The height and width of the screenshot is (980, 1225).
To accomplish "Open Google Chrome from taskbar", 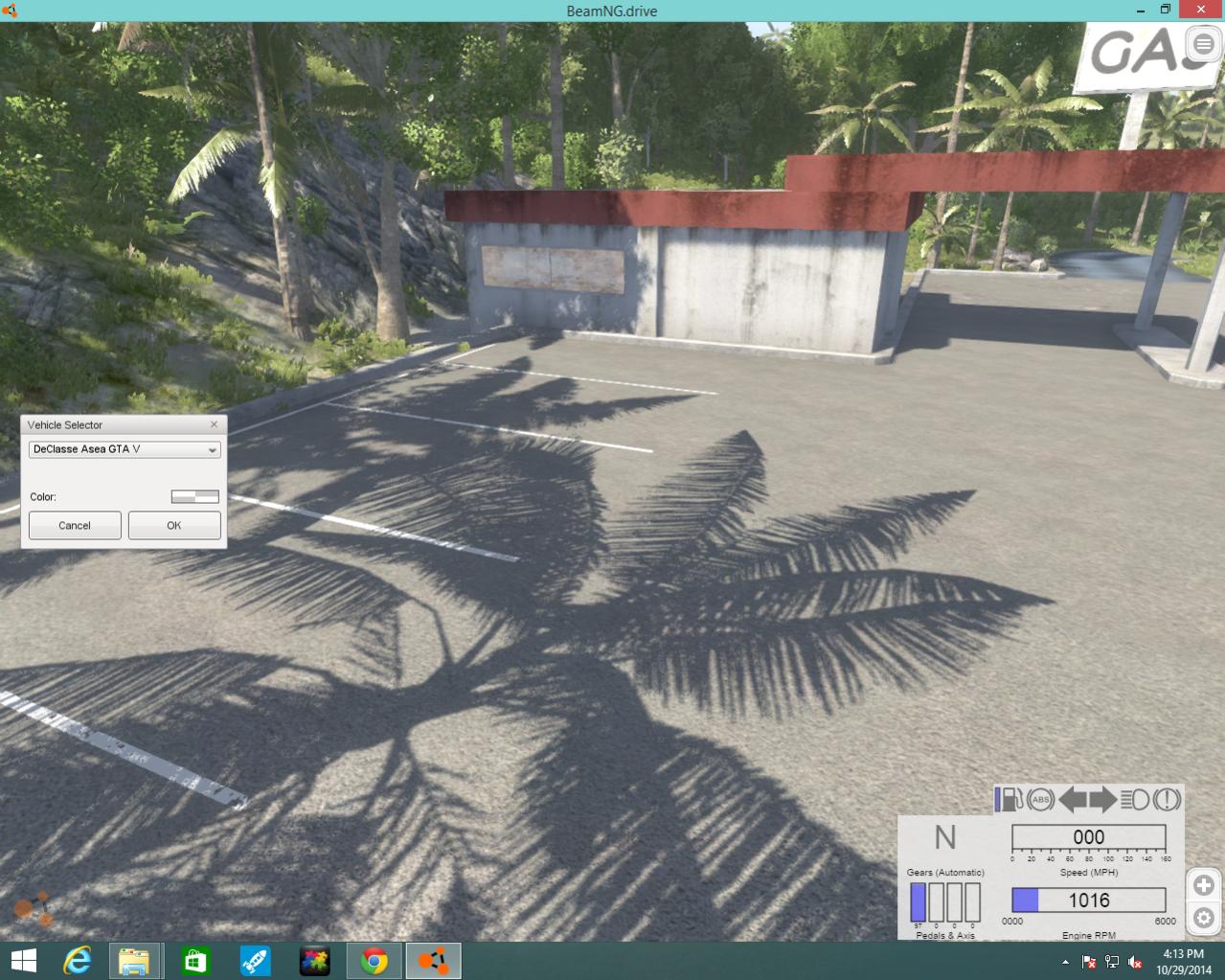I will point(374,961).
